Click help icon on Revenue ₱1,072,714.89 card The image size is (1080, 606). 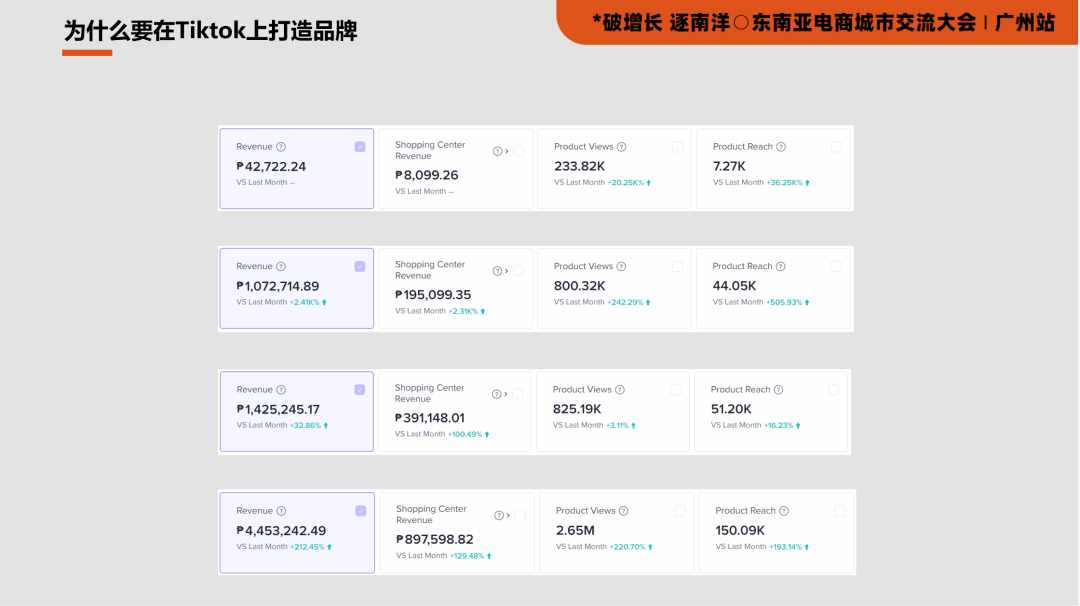click(x=281, y=267)
